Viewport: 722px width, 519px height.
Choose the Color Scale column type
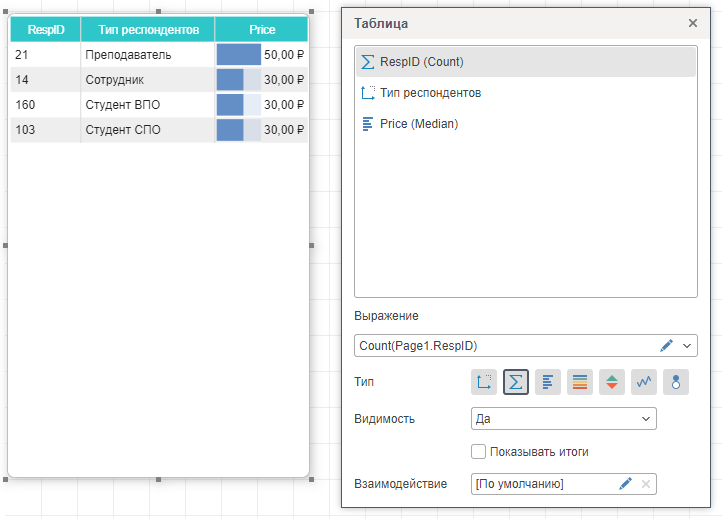pyautogui.click(x=580, y=381)
